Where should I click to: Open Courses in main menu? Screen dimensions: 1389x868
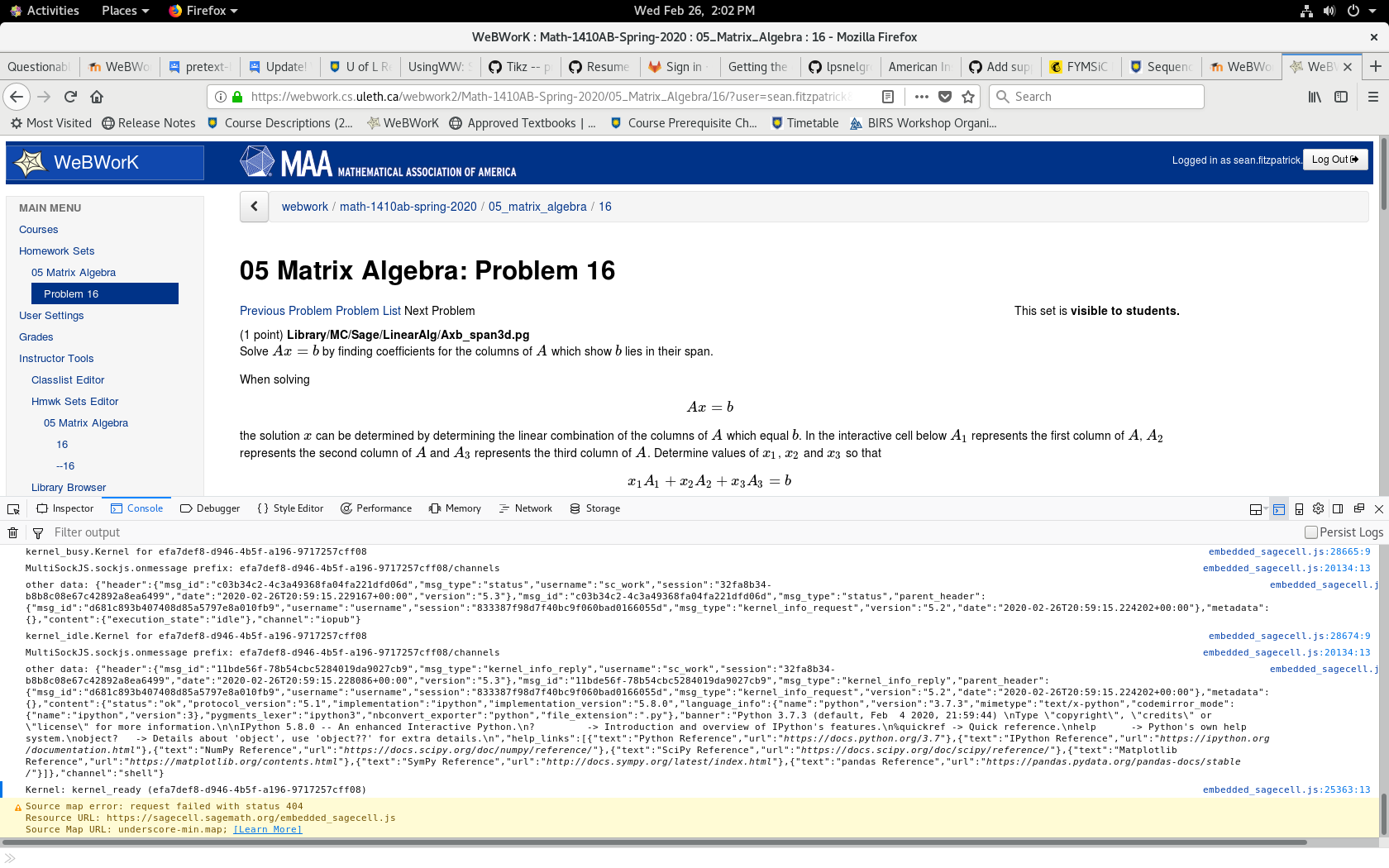pos(39,230)
